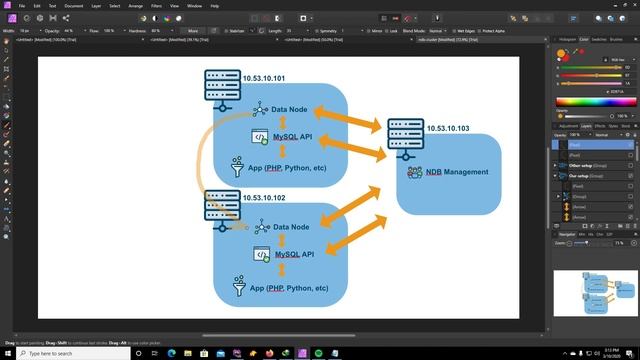Image resolution: width=640 pixels, height=360 pixels.
Task: Select the Zoom tool at the bottom of the Tools panel
Action: click(6, 237)
